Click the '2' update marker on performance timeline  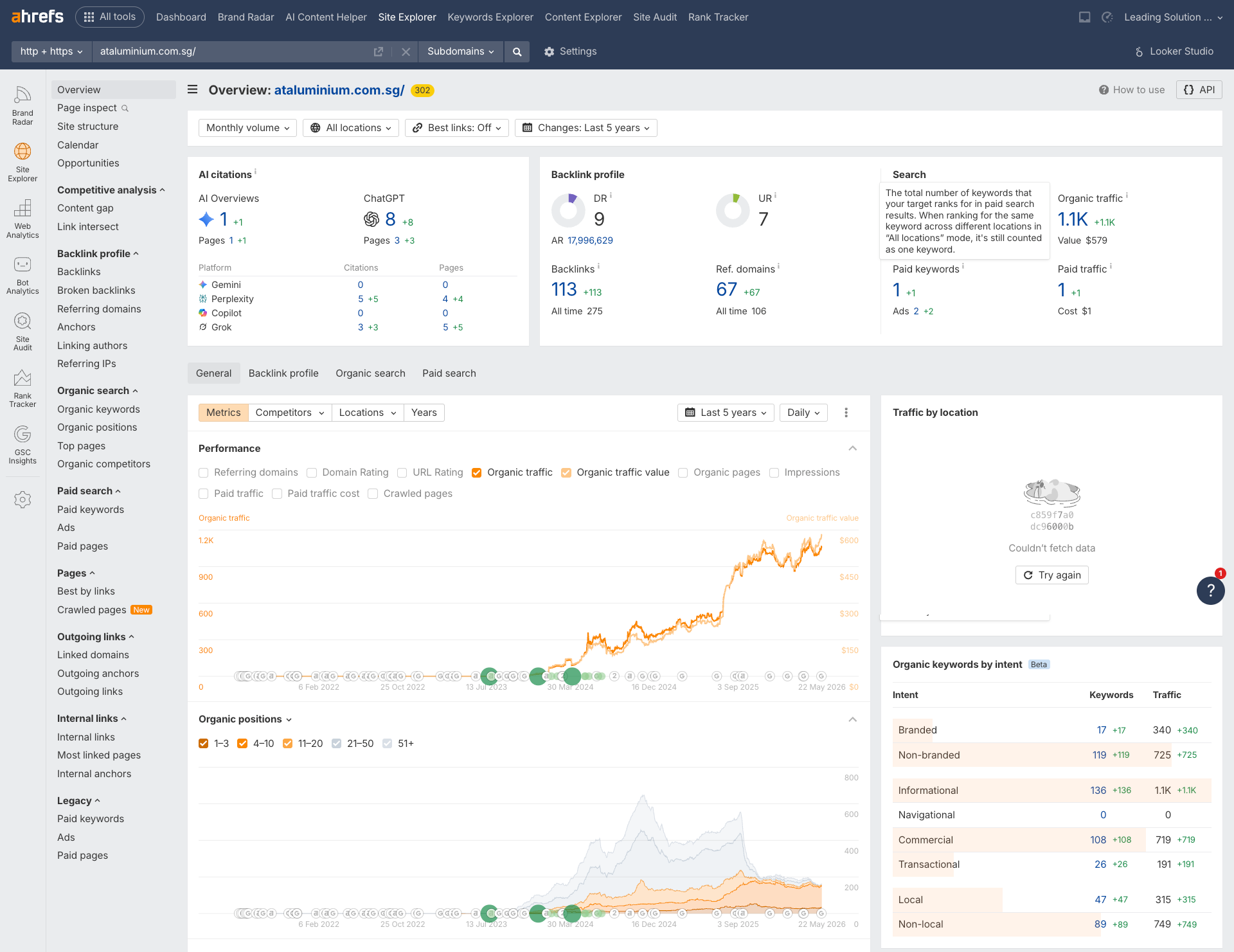[614, 676]
